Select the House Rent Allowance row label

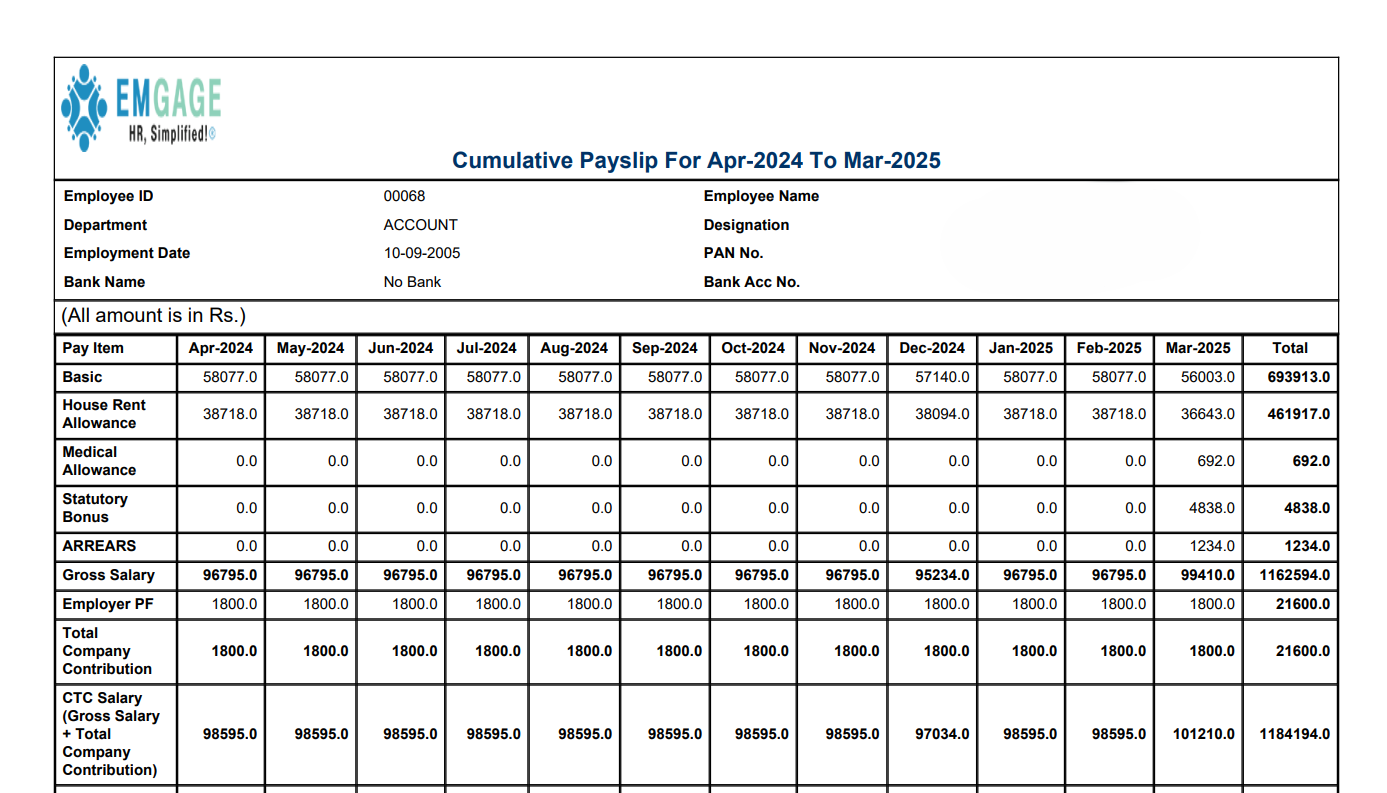100,414
